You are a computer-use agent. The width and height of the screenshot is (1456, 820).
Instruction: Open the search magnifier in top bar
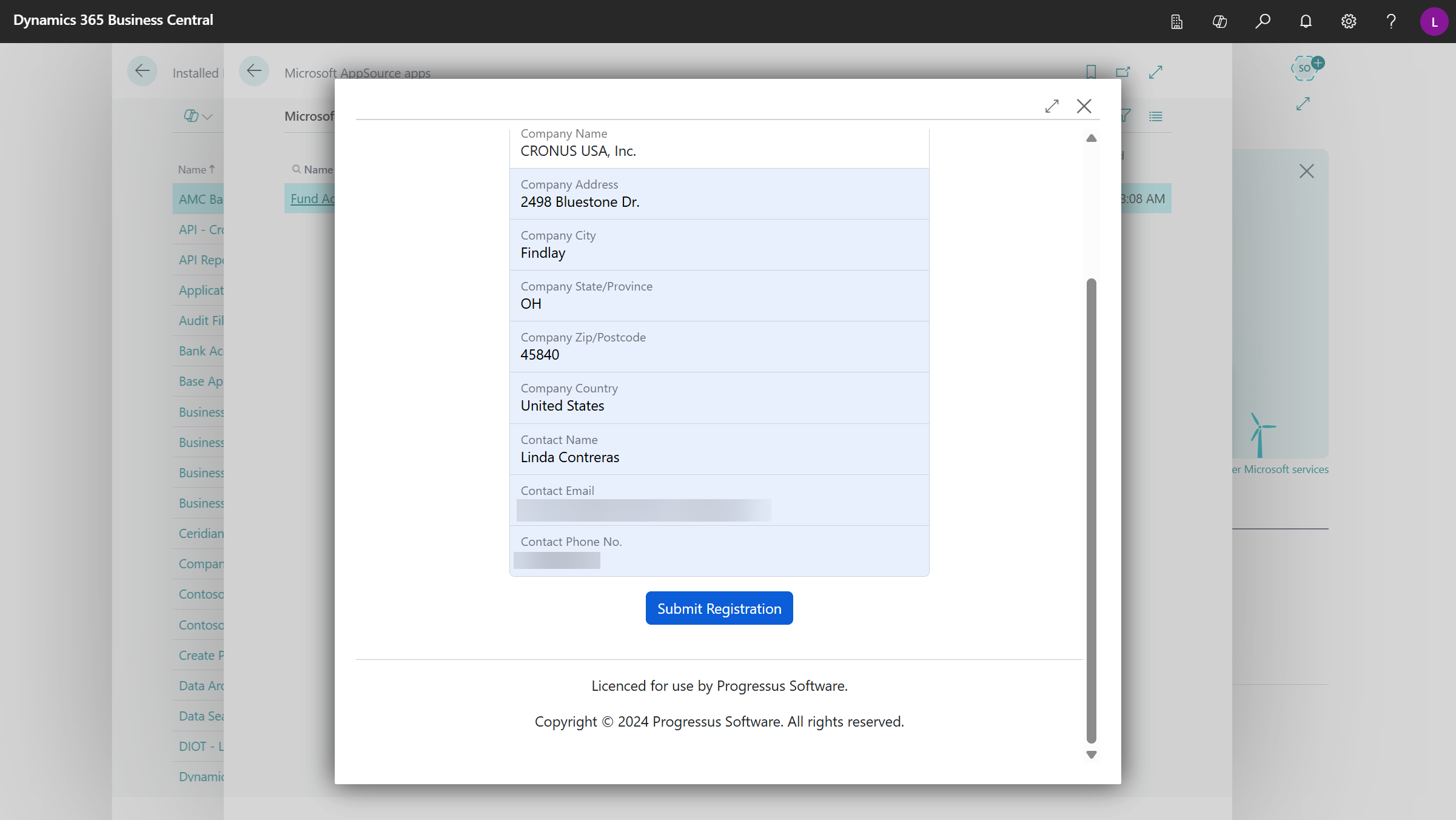tap(1263, 21)
